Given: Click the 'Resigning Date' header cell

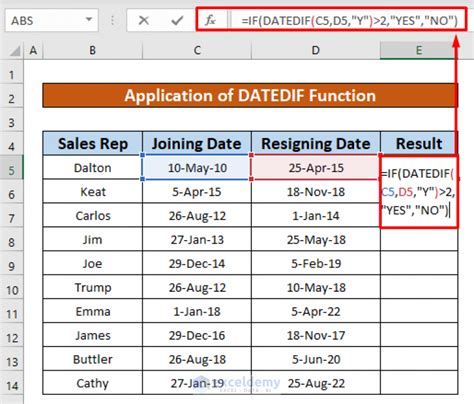Looking at the screenshot, I should click(316, 143).
